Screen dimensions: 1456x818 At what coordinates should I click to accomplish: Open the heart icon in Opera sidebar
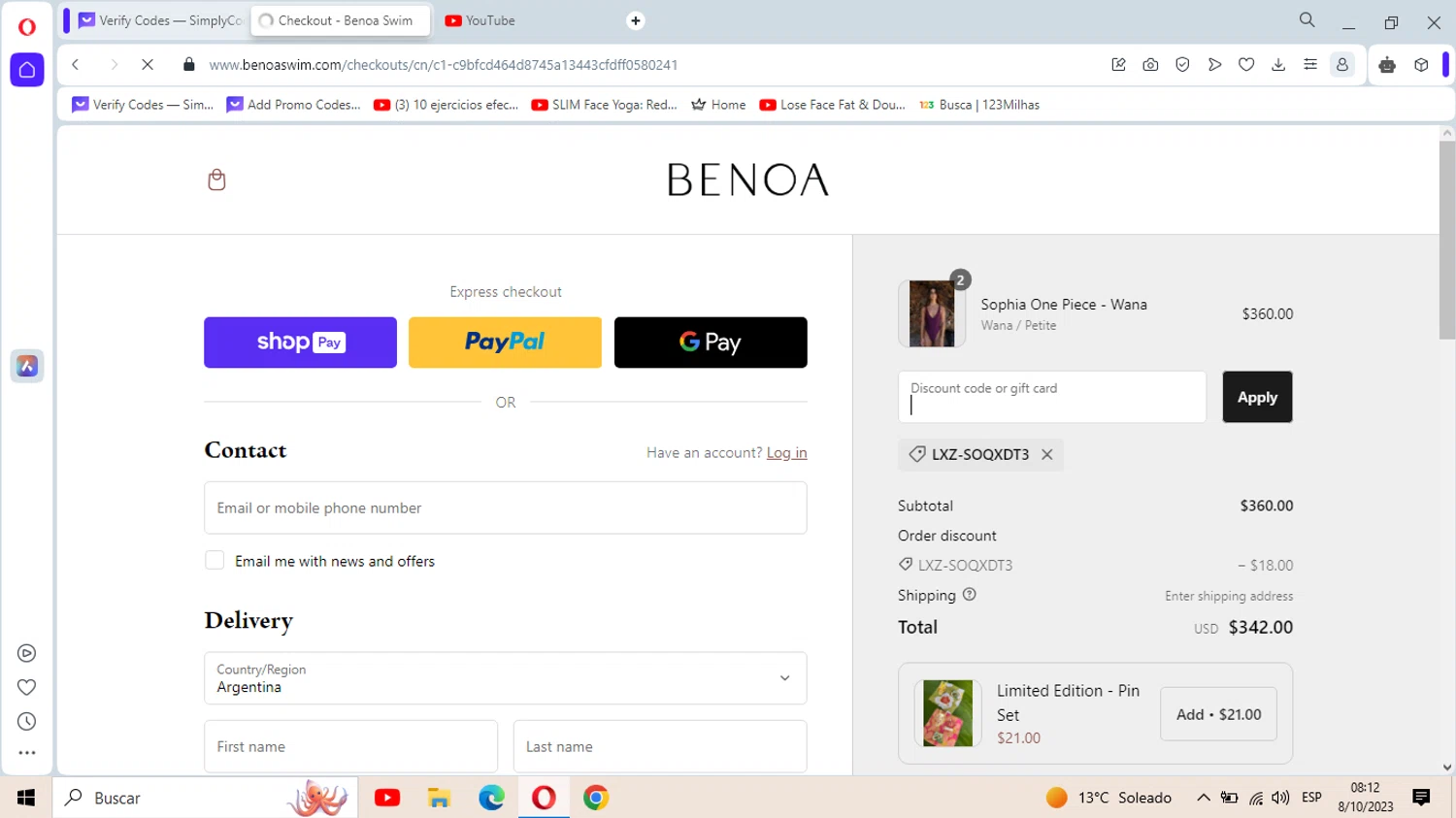tap(27, 687)
